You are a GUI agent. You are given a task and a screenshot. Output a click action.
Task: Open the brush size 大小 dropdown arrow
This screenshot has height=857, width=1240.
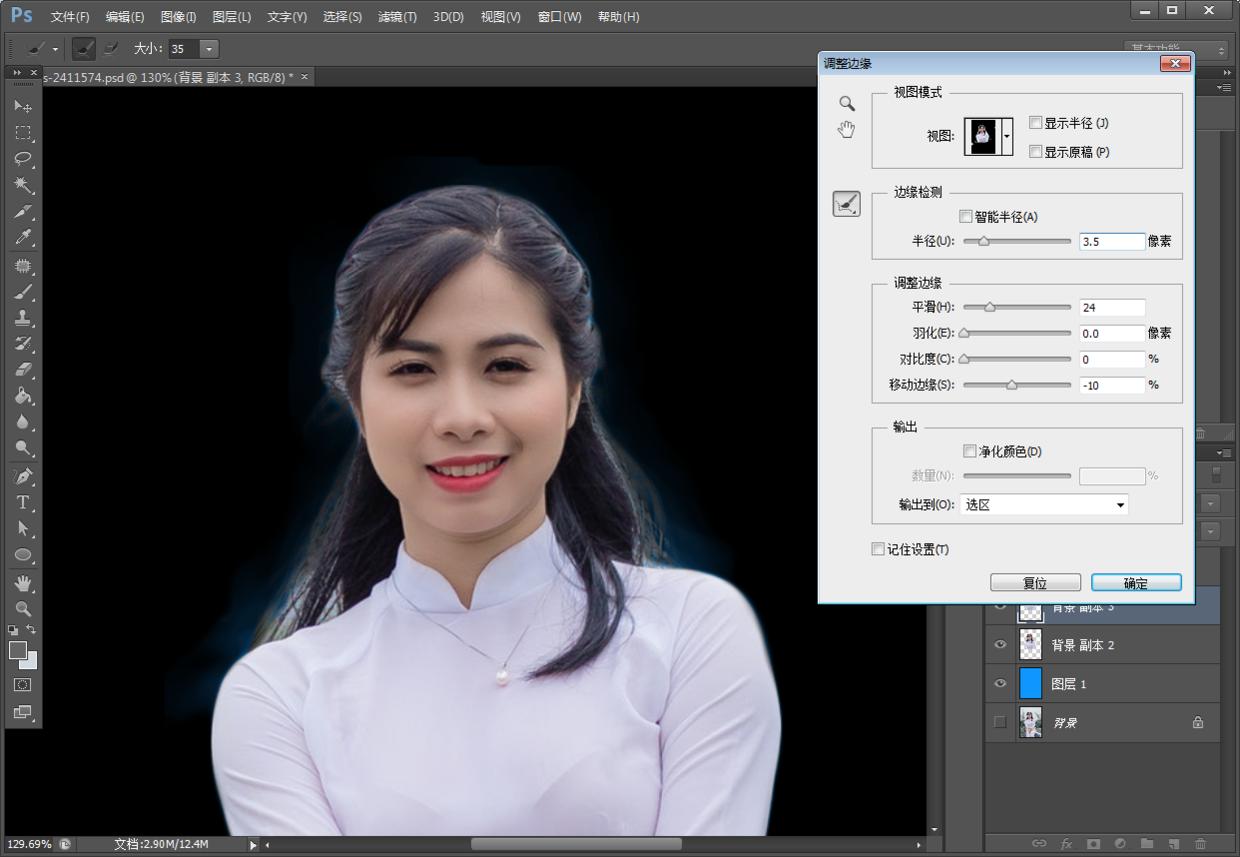[208, 49]
